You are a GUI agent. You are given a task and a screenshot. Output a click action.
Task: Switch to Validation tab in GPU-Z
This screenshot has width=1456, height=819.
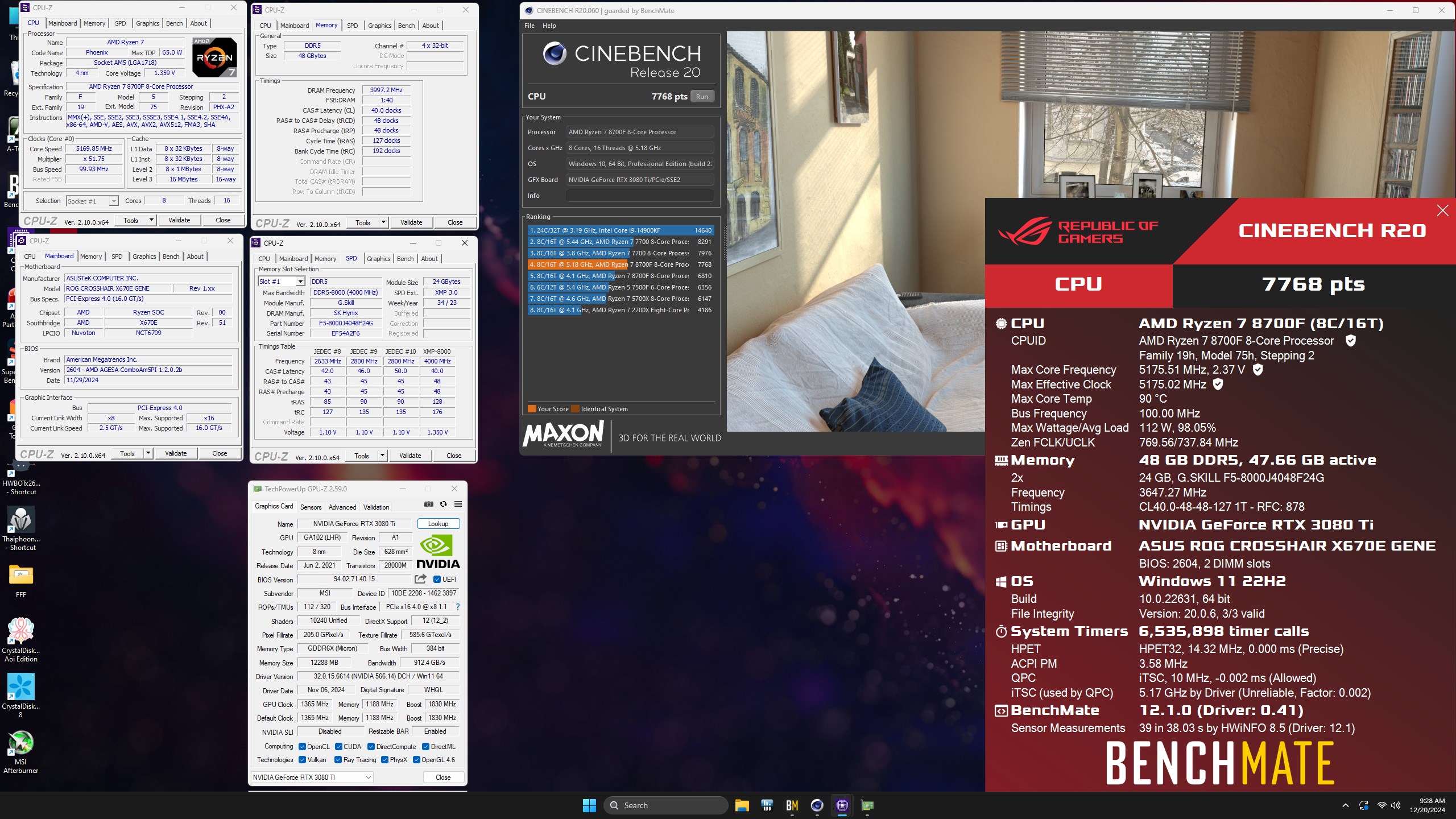(377, 507)
